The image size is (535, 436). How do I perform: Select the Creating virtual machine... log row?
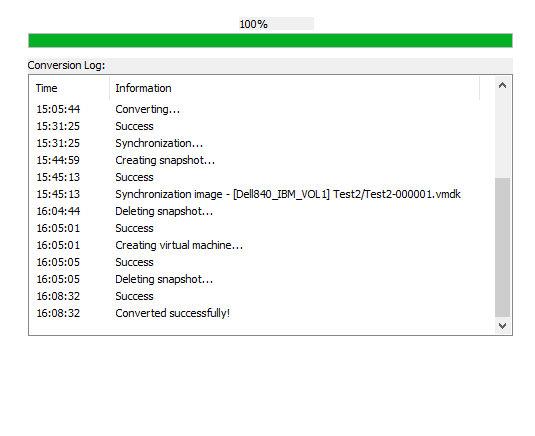[x=262, y=245]
